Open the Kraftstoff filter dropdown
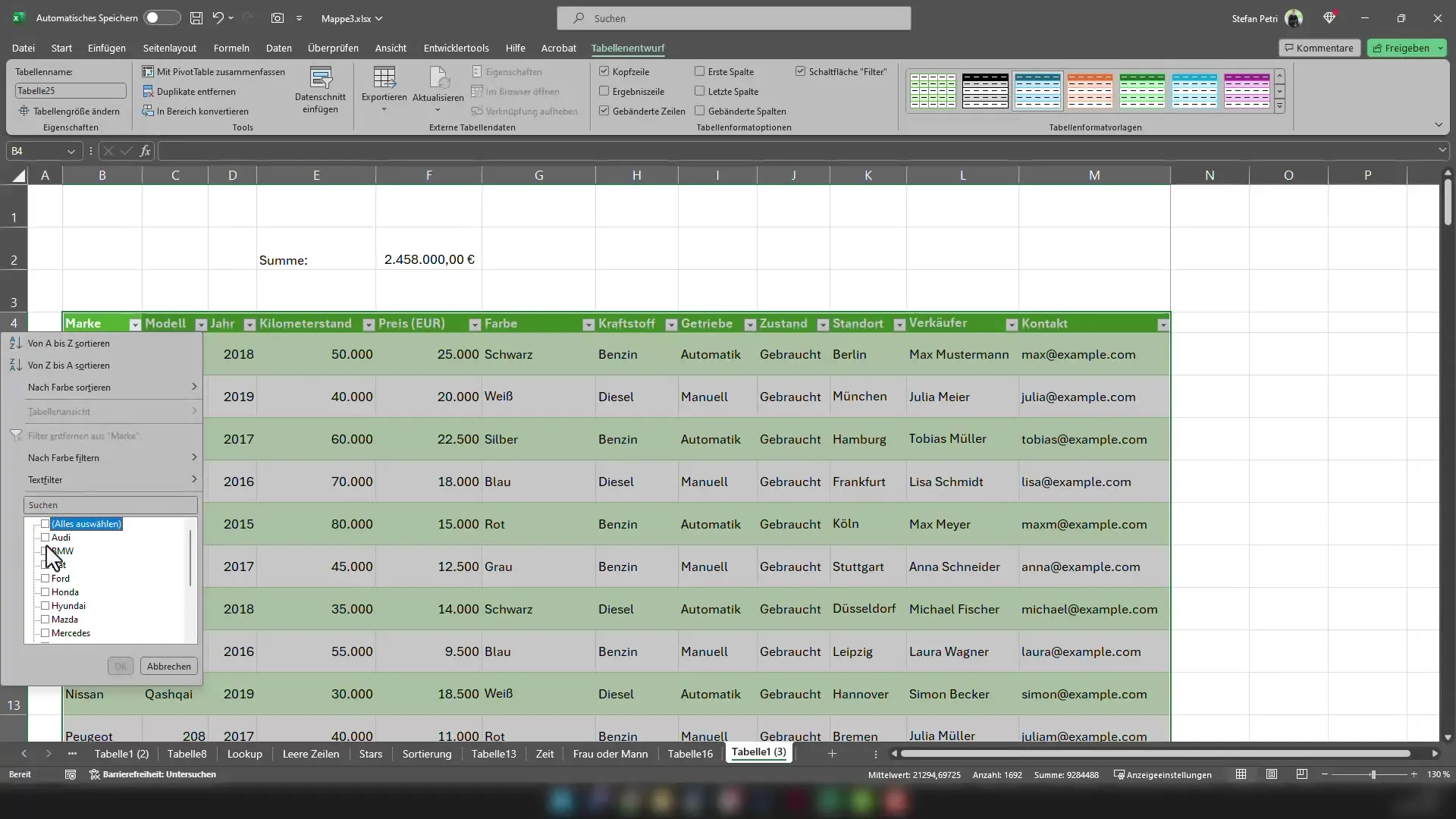This screenshot has height=819, width=1456. click(x=671, y=325)
